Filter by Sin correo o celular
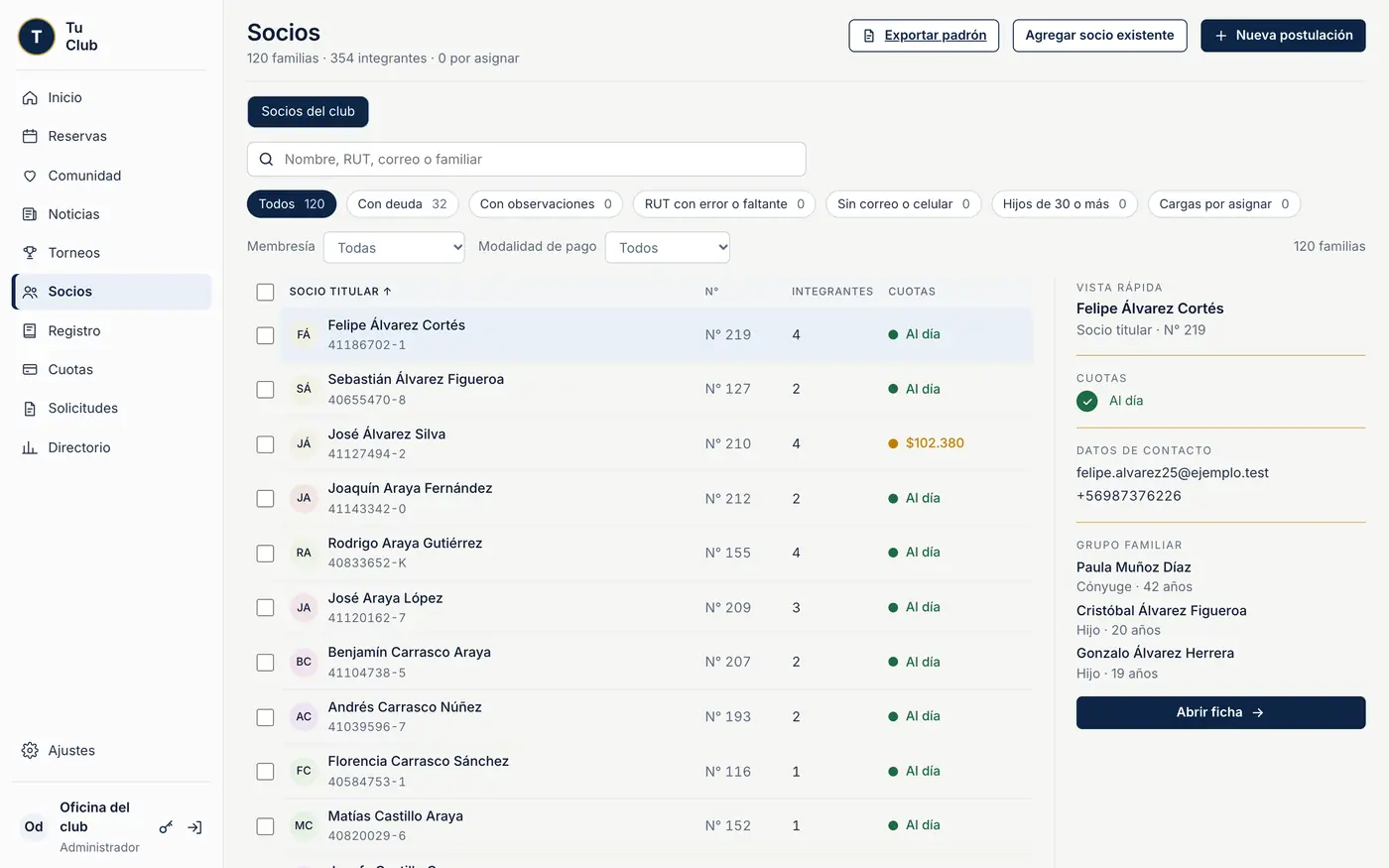Viewport: 1389px width, 868px height. [903, 203]
